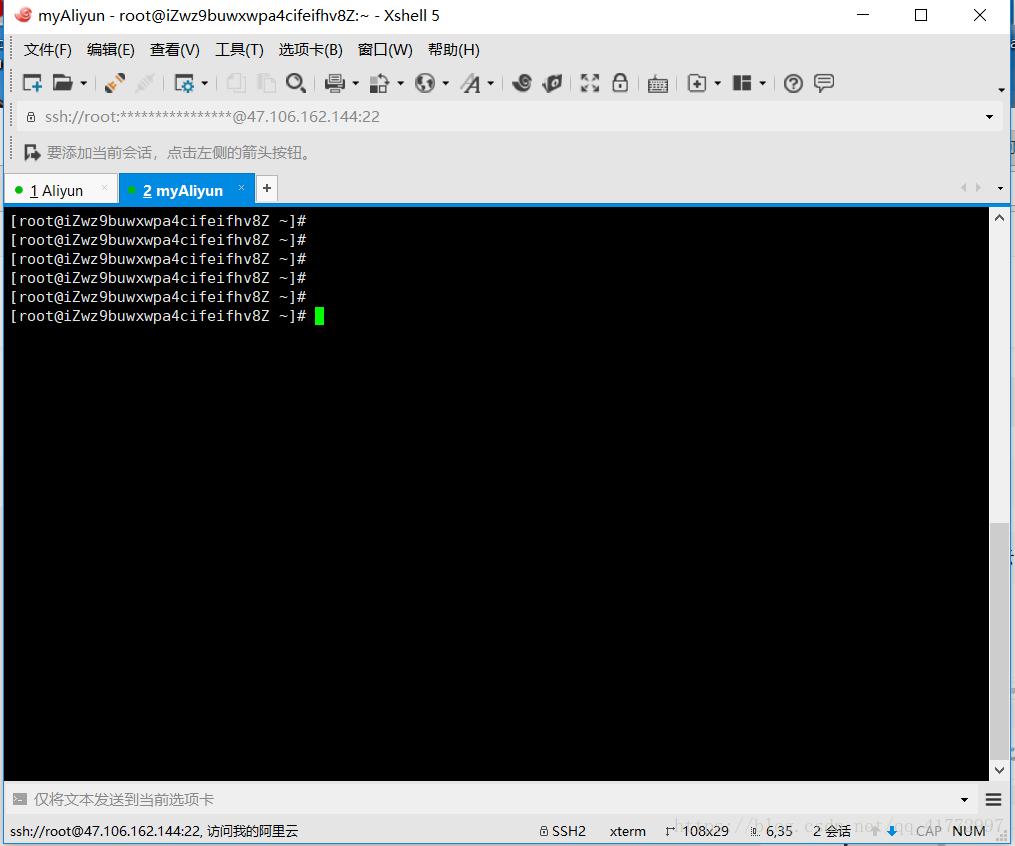
Task: Click the Copy icon in toolbar
Action: coord(236,83)
